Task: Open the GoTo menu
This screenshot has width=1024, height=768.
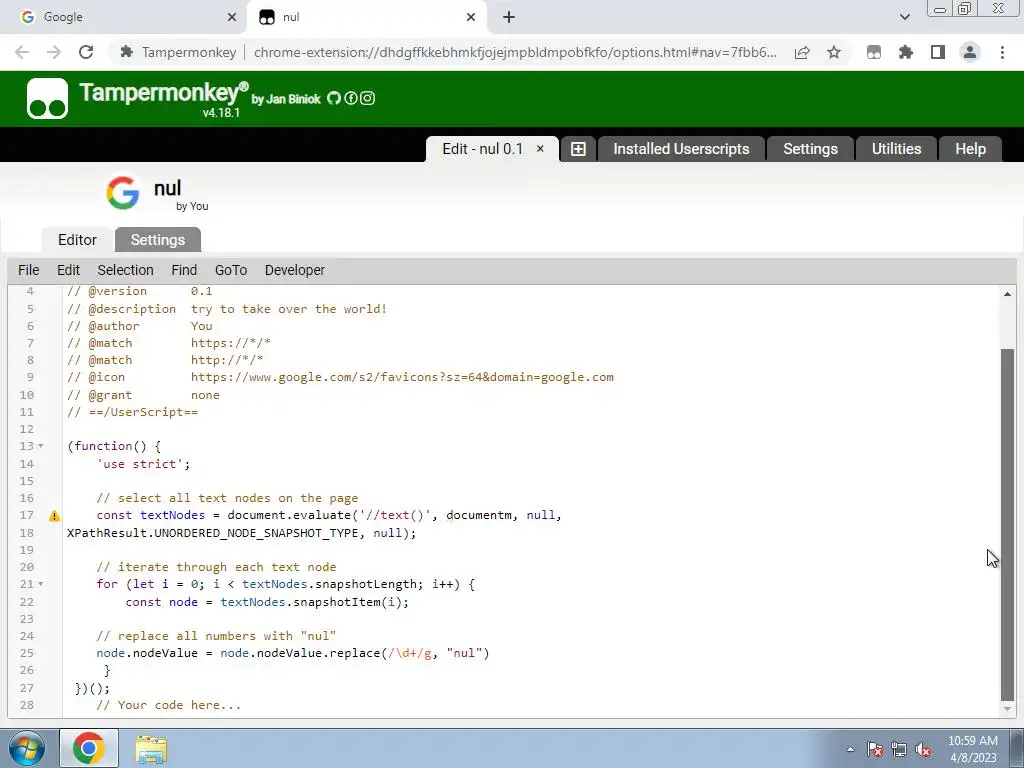Action: tap(231, 270)
